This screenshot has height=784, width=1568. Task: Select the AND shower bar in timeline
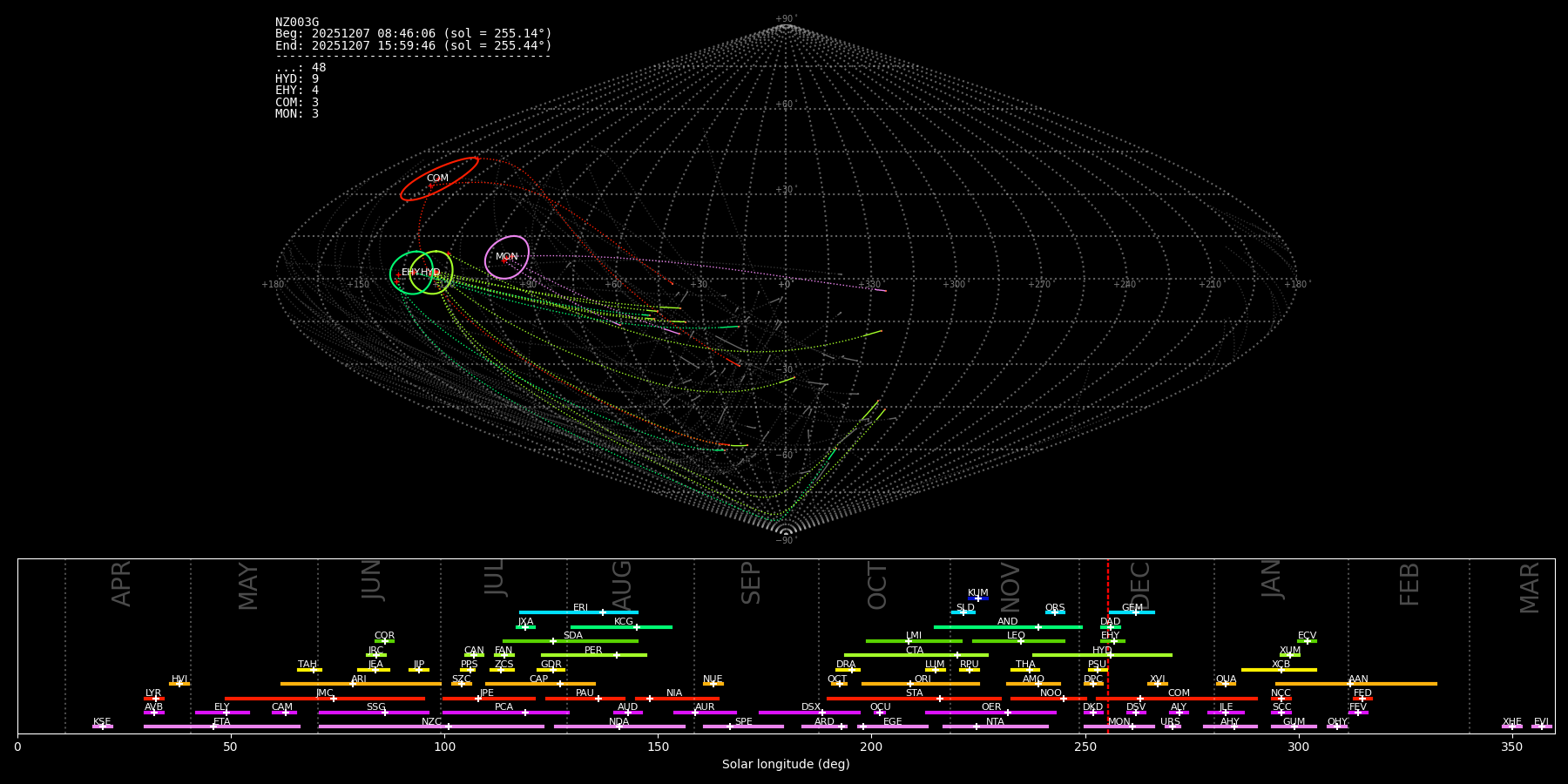[x=1008, y=627]
